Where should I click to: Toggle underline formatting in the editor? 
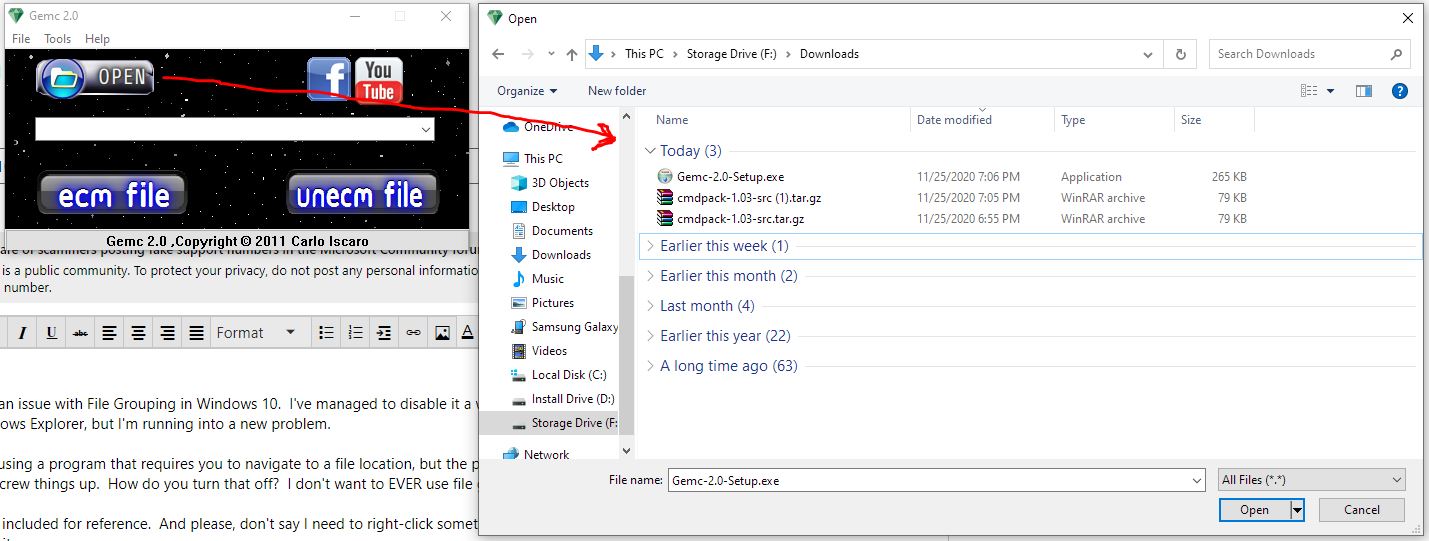coord(51,333)
